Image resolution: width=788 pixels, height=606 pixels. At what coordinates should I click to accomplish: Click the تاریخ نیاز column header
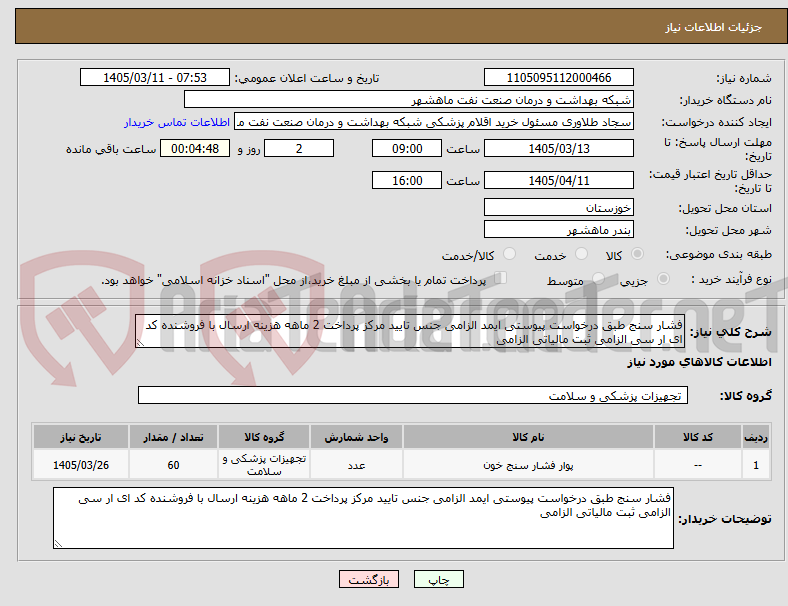tap(81, 437)
